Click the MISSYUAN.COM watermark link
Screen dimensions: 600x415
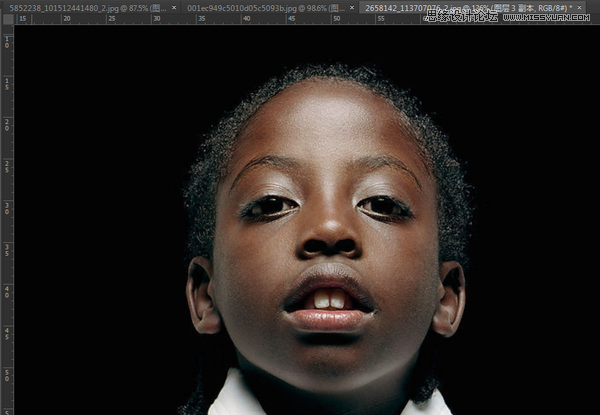tap(546, 17)
